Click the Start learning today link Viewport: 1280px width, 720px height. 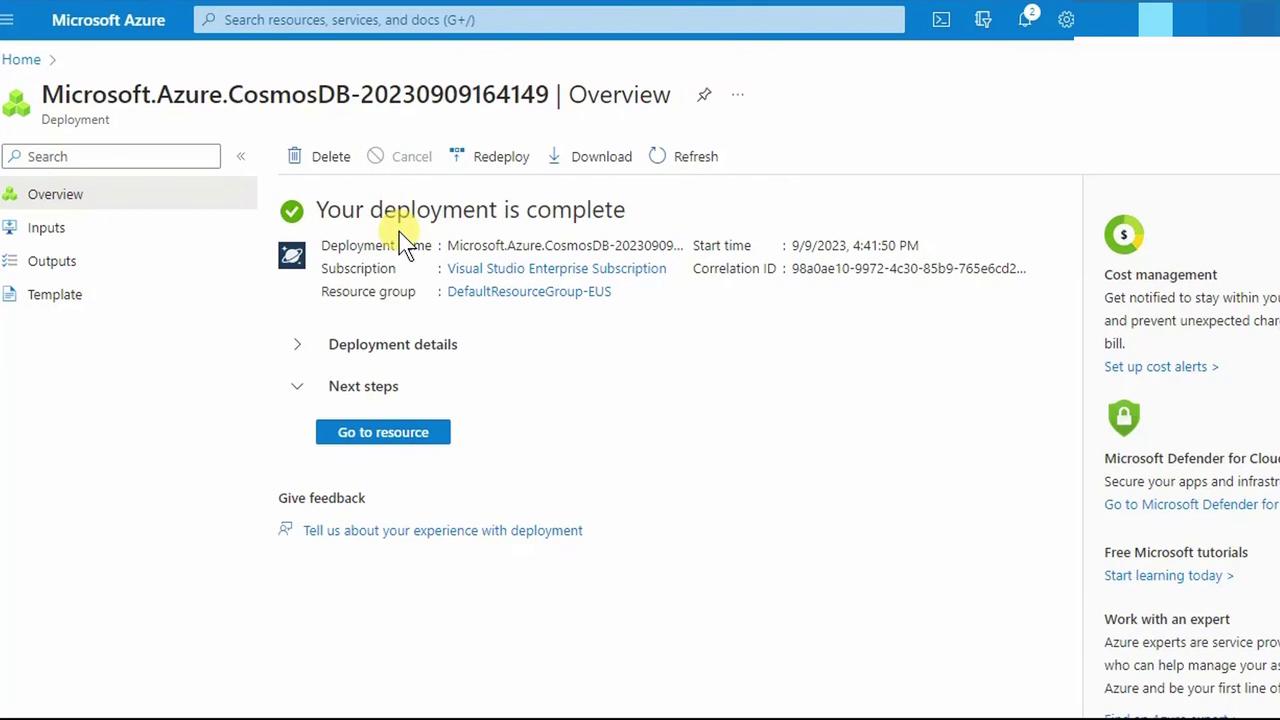1169,575
